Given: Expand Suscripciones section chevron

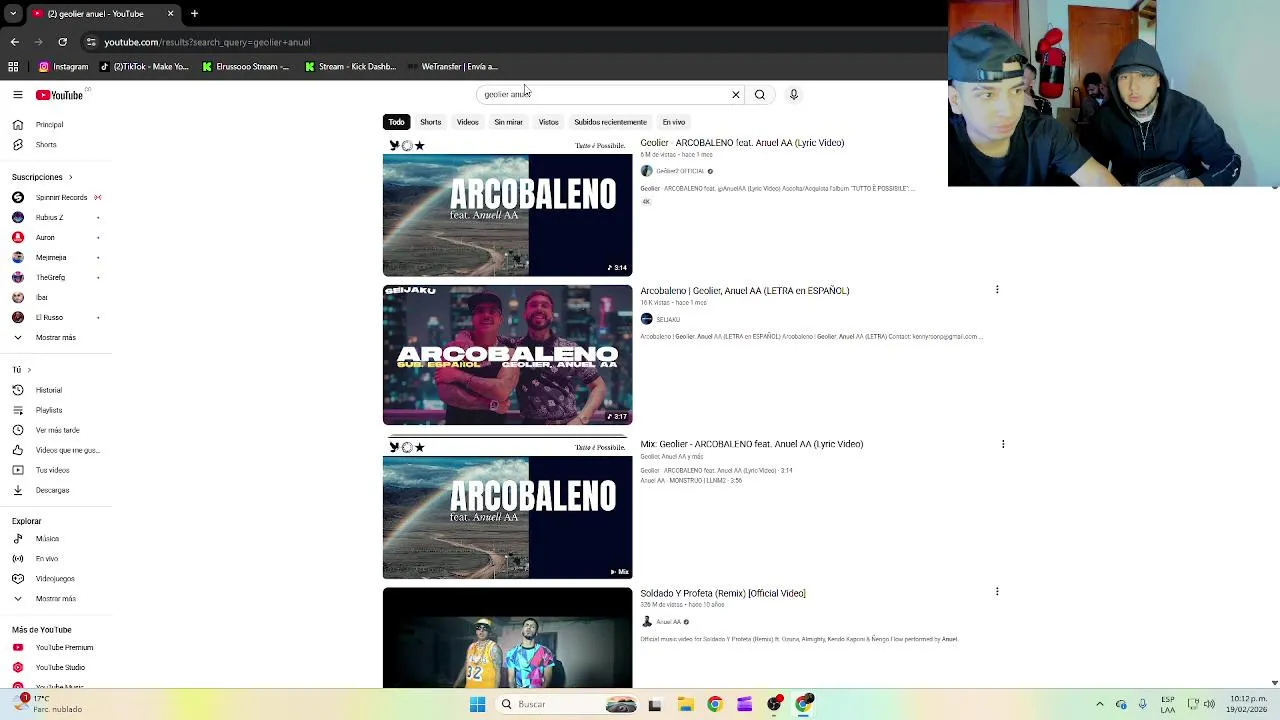Looking at the screenshot, I should coord(70,177).
